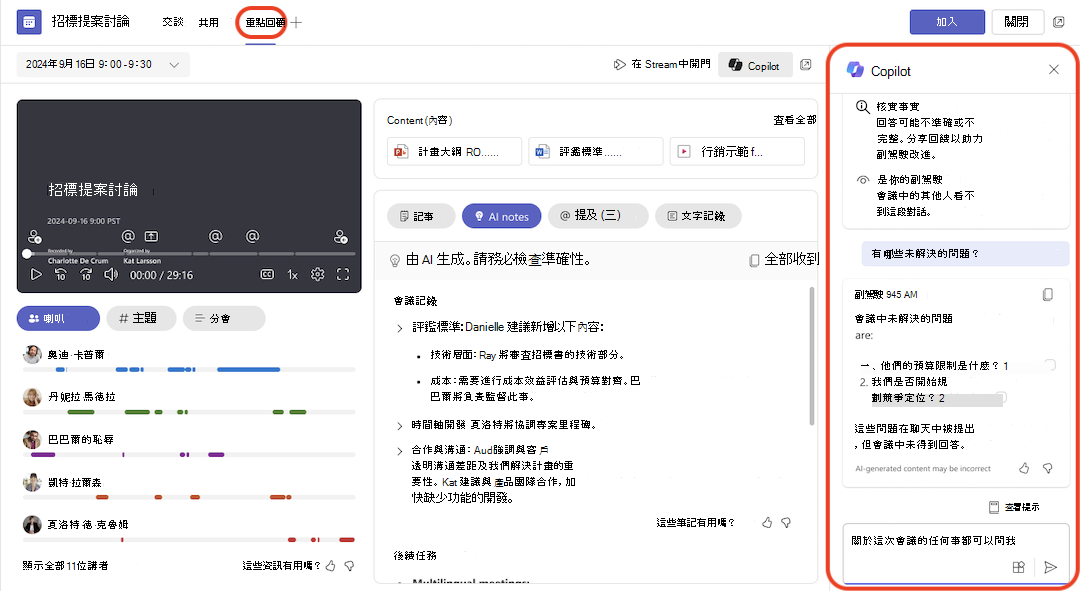1080x591 pixels.
Task: Open the 計畫大綱 PowerPoint file
Action: click(x=455, y=152)
